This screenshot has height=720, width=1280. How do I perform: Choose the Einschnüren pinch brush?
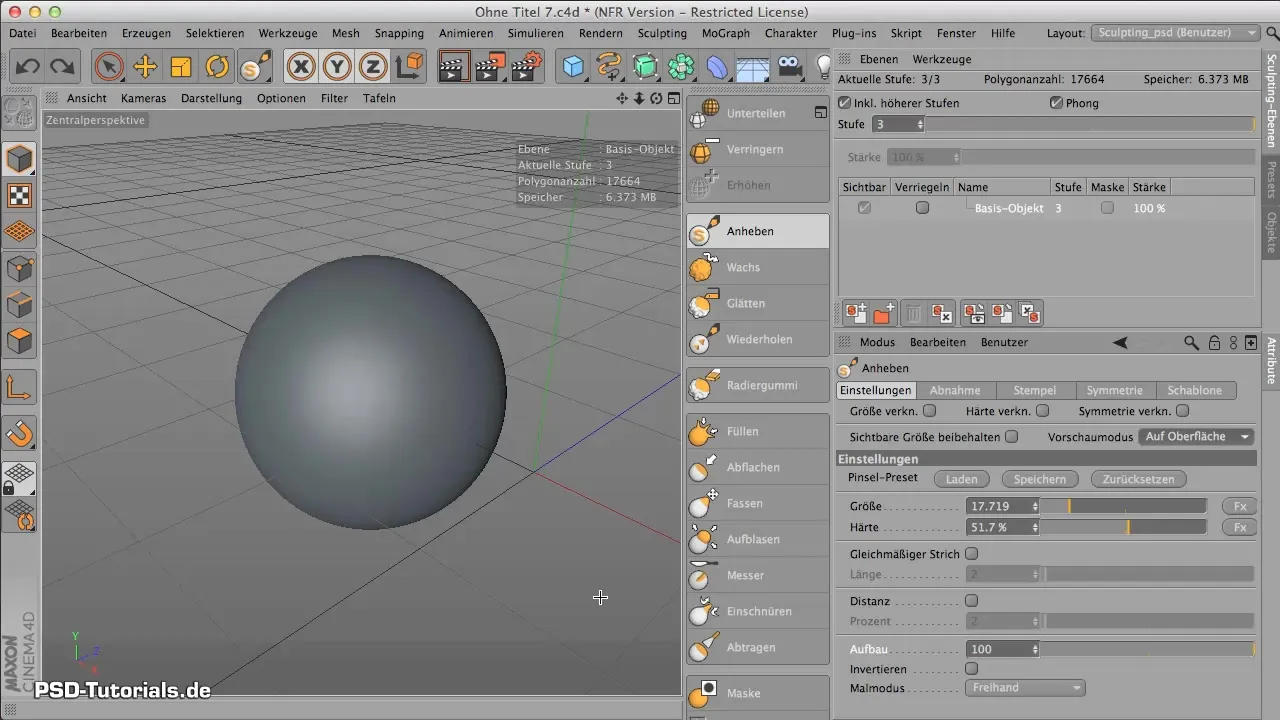click(x=757, y=611)
